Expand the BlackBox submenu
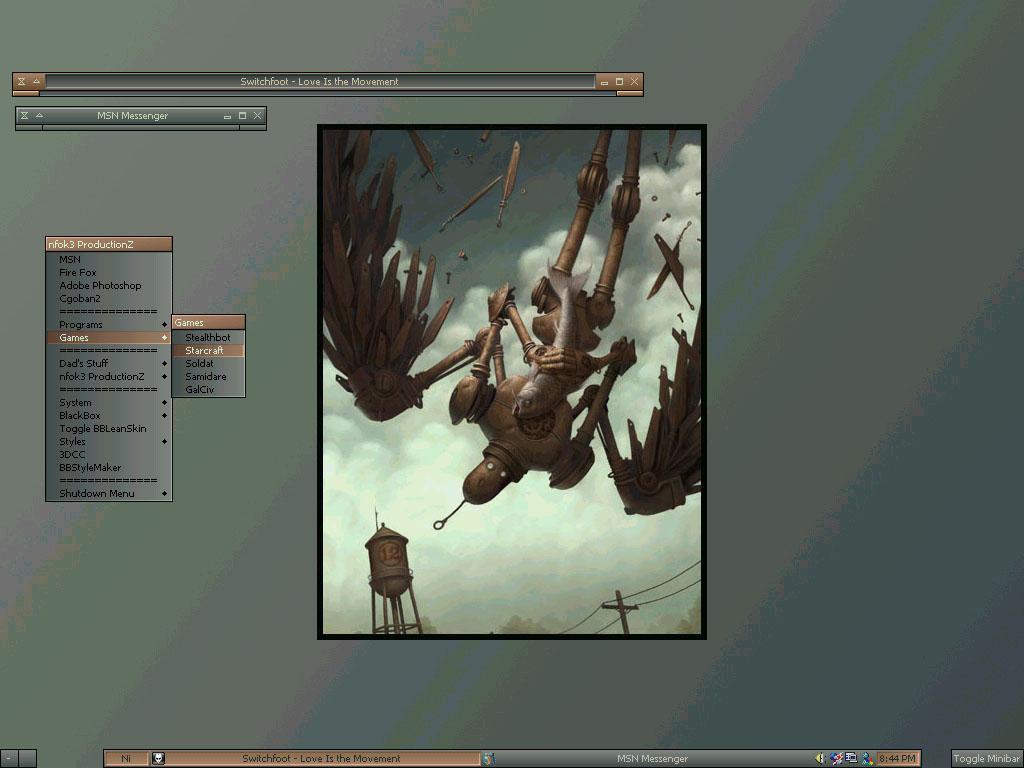 pyautogui.click(x=108, y=415)
